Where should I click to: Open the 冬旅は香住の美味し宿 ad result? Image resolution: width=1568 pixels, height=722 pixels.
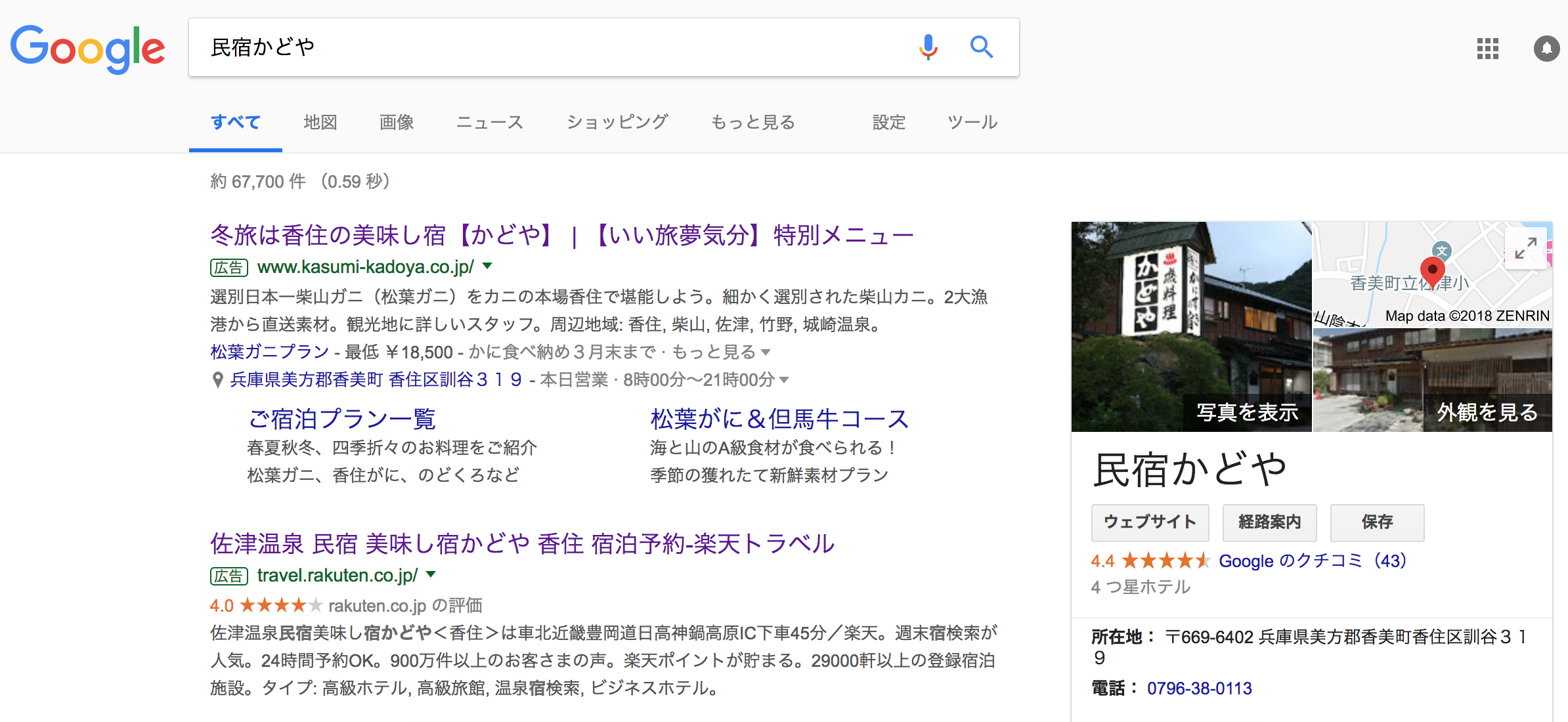pos(562,235)
